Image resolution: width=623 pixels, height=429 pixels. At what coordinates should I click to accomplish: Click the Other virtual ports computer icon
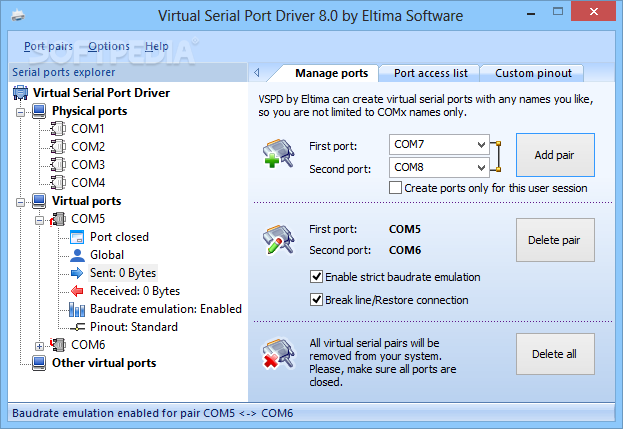pos(39,363)
